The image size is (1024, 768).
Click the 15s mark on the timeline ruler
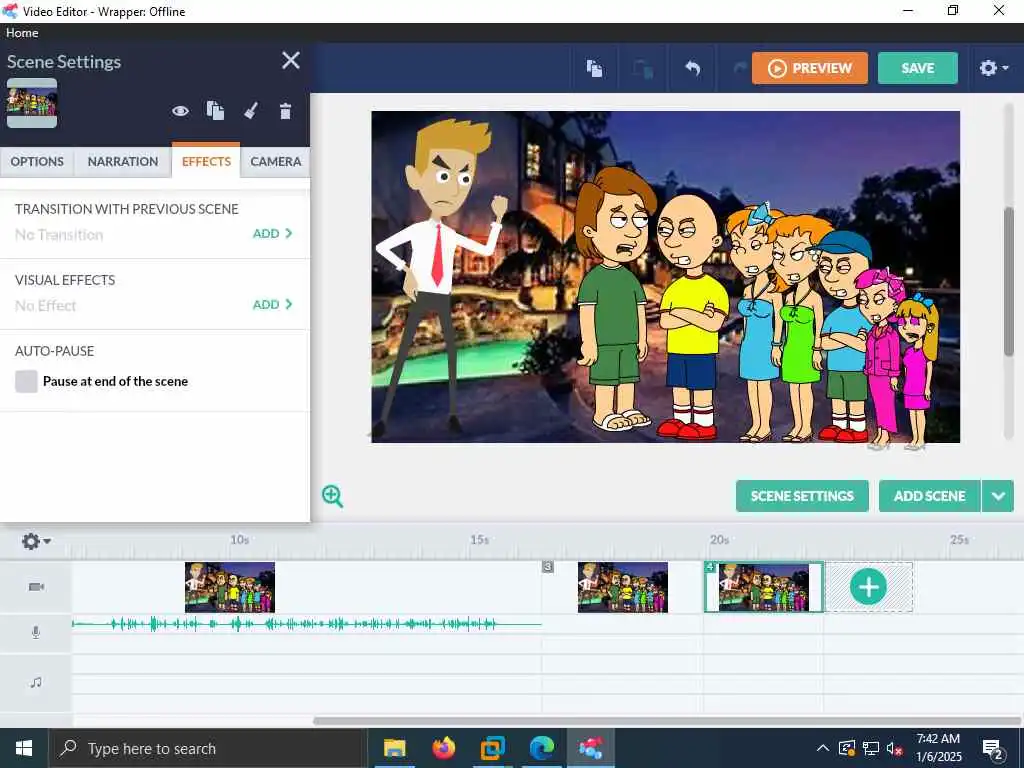[x=479, y=540]
